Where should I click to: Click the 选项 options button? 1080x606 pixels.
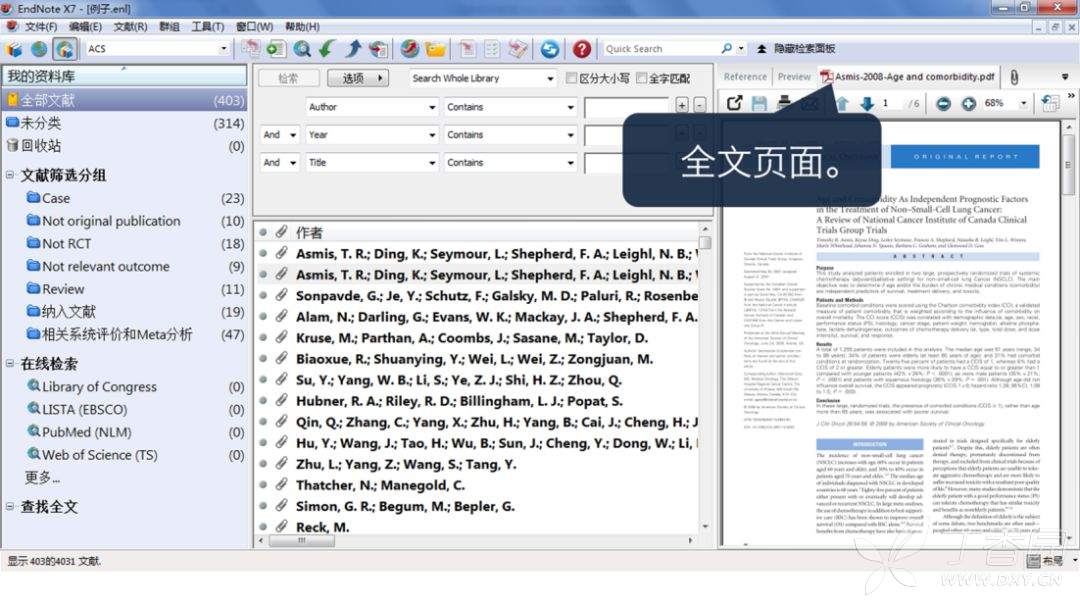click(357, 79)
